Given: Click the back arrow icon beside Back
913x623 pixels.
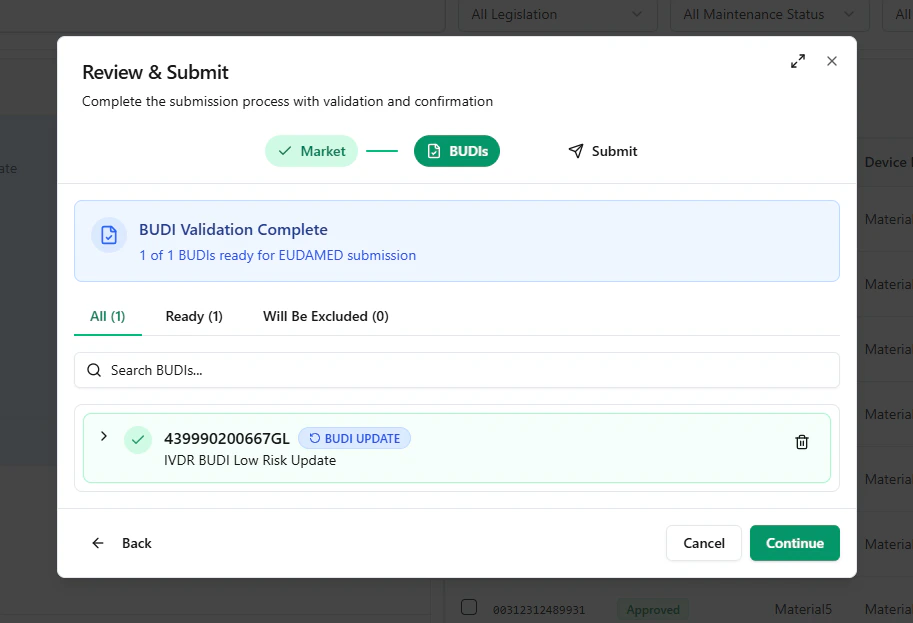Looking at the screenshot, I should [97, 543].
